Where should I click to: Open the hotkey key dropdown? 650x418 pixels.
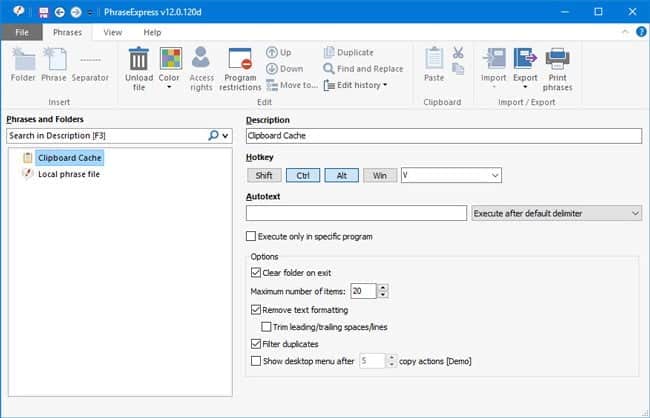click(x=495, y=175)
